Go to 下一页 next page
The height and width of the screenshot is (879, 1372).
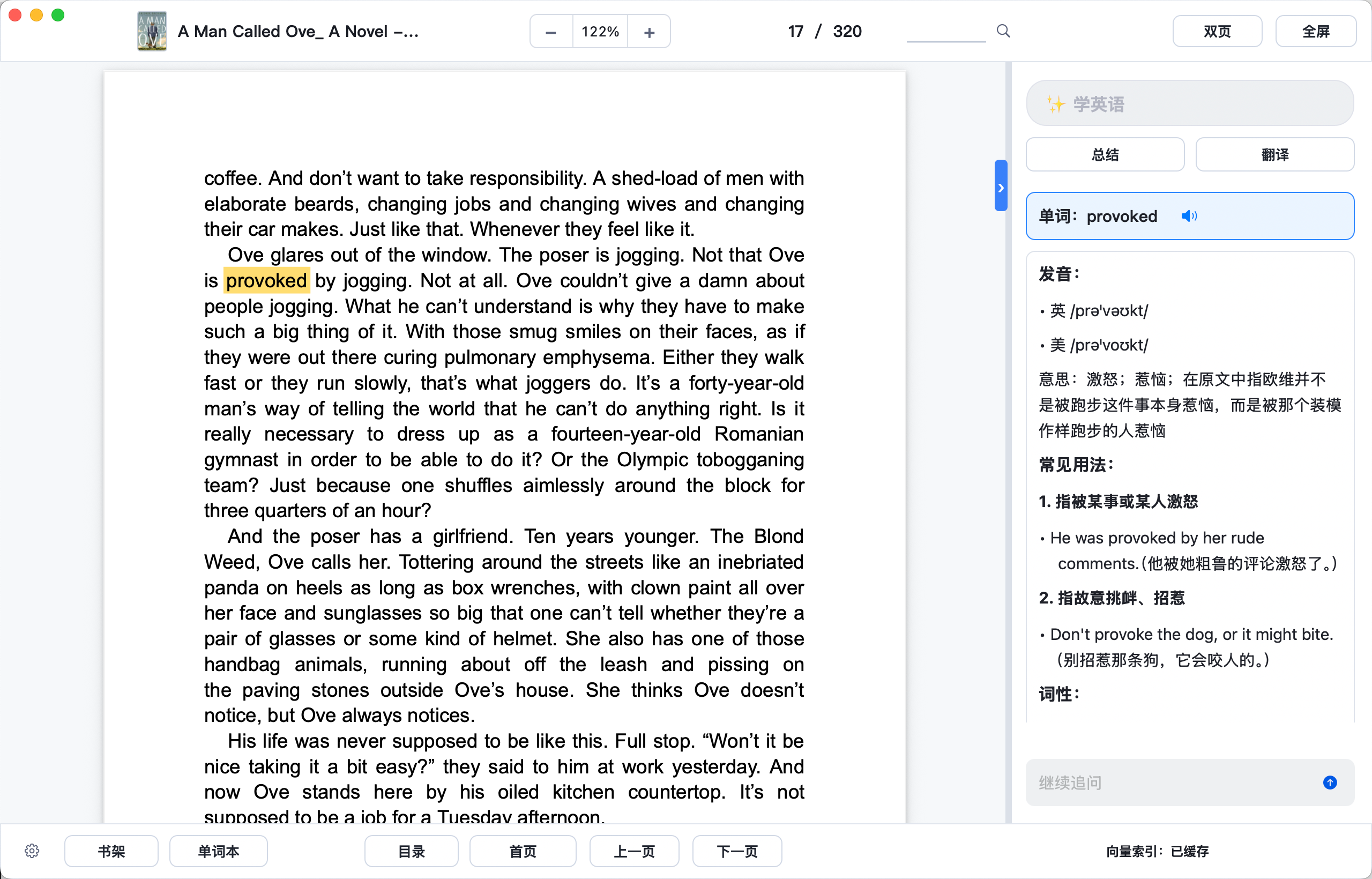point(737,851)
